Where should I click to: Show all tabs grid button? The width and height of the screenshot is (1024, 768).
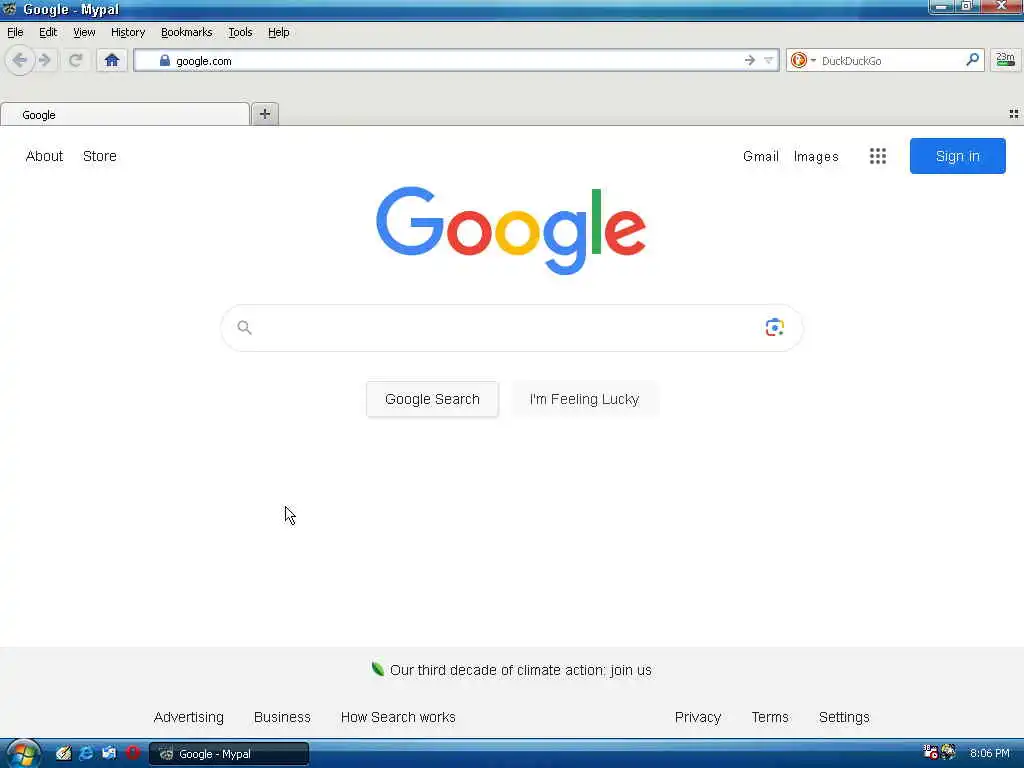click(1014, 114)
